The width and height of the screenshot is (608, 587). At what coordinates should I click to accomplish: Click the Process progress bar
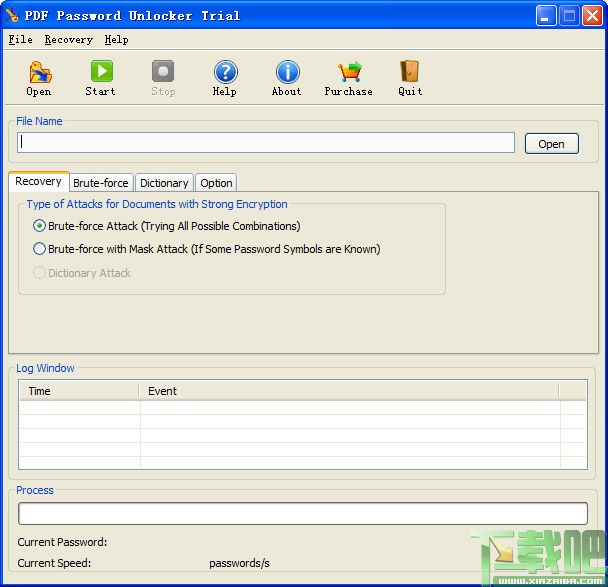point(303,513)
